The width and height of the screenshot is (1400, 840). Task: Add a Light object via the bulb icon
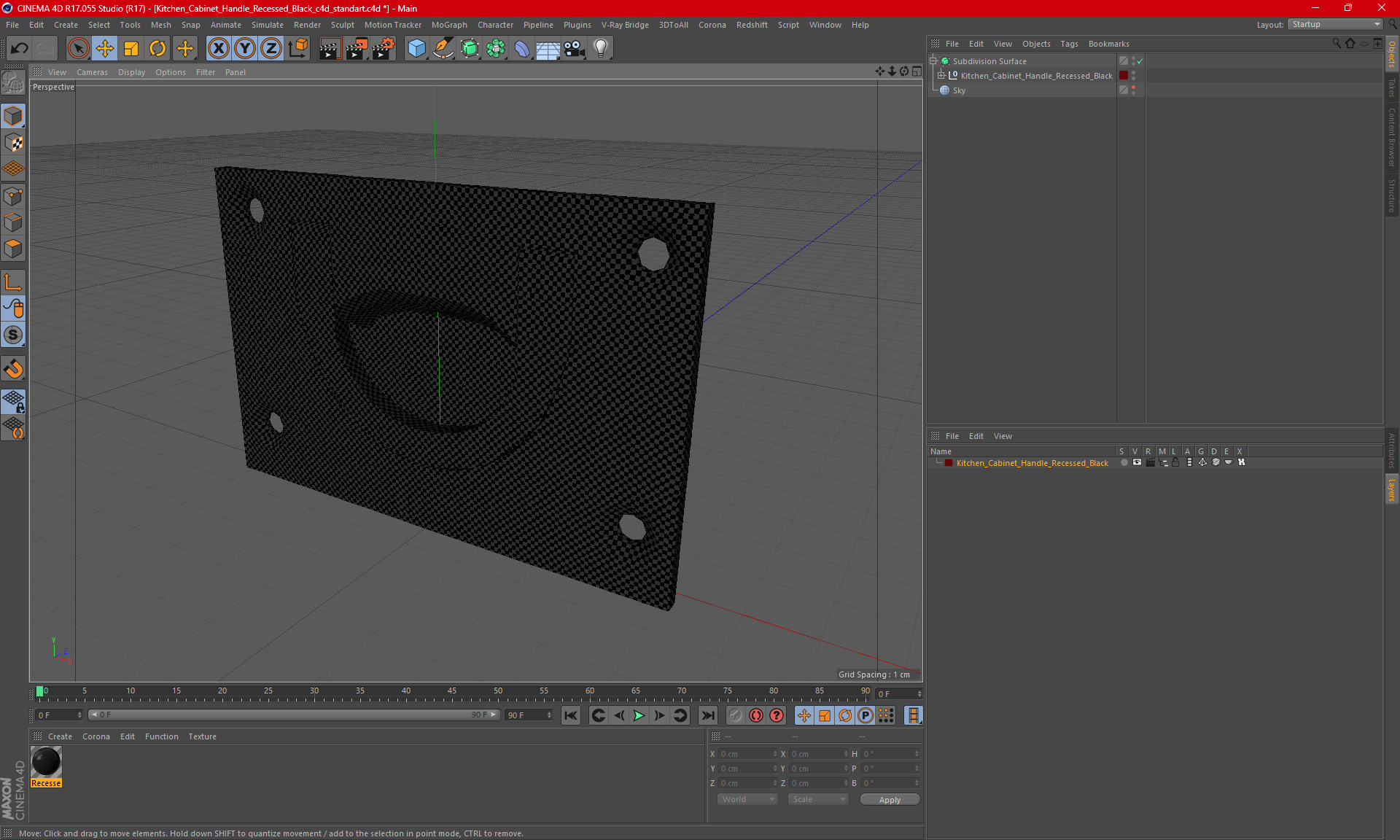point(600,49)
